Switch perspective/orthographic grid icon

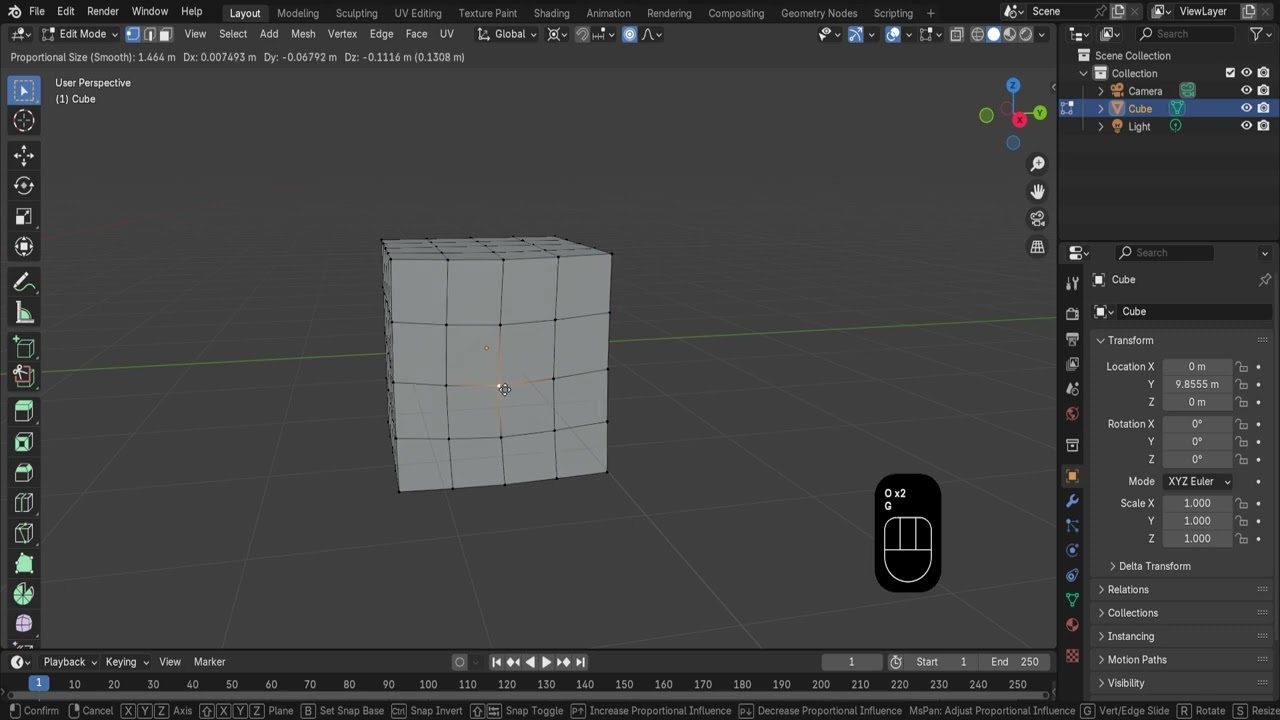pyautogui.click(x=1037, y=246)
